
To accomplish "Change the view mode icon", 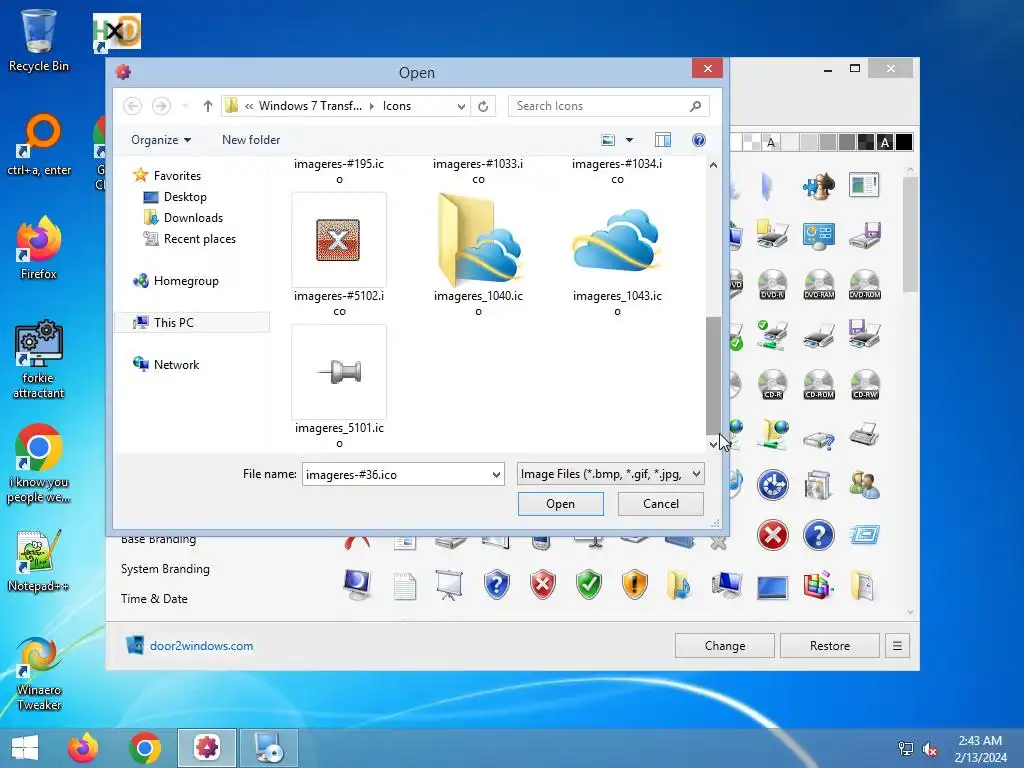I will (x=608, y=140).
